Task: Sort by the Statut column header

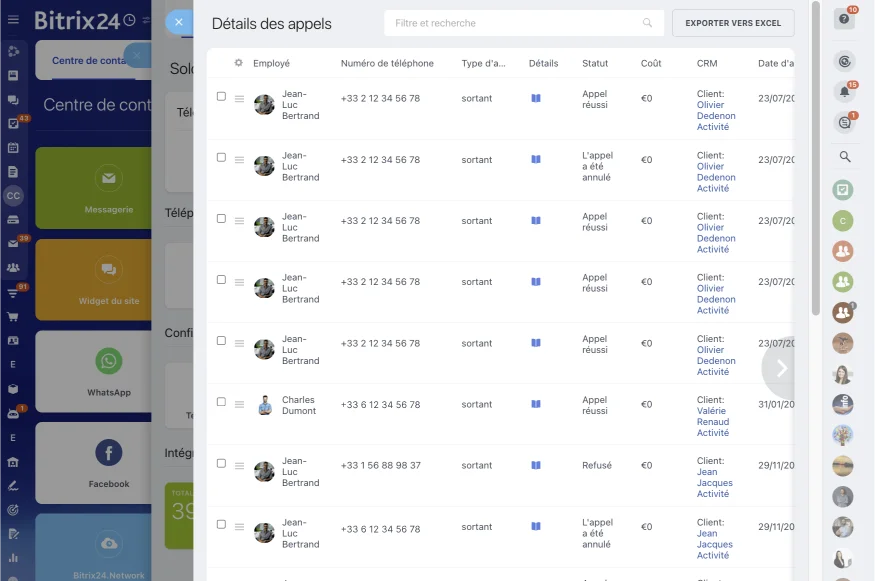Action: (x=595, y=63)
